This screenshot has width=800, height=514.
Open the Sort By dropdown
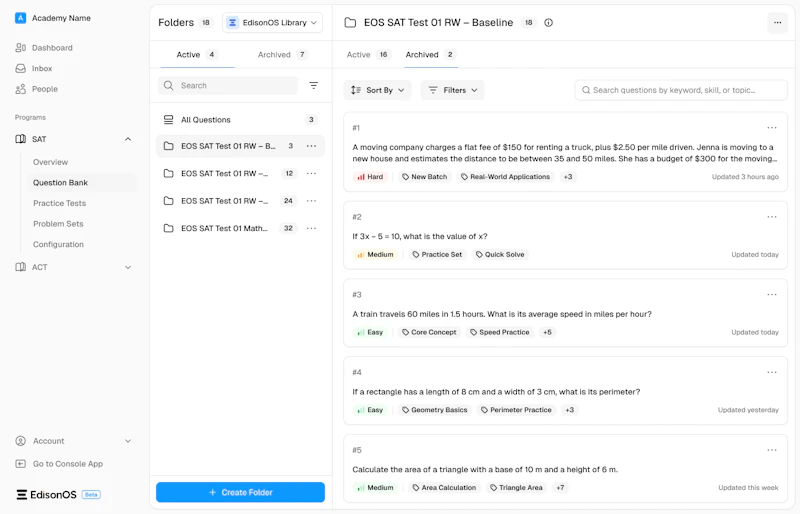pyautogui.click(x=378, y=90)
